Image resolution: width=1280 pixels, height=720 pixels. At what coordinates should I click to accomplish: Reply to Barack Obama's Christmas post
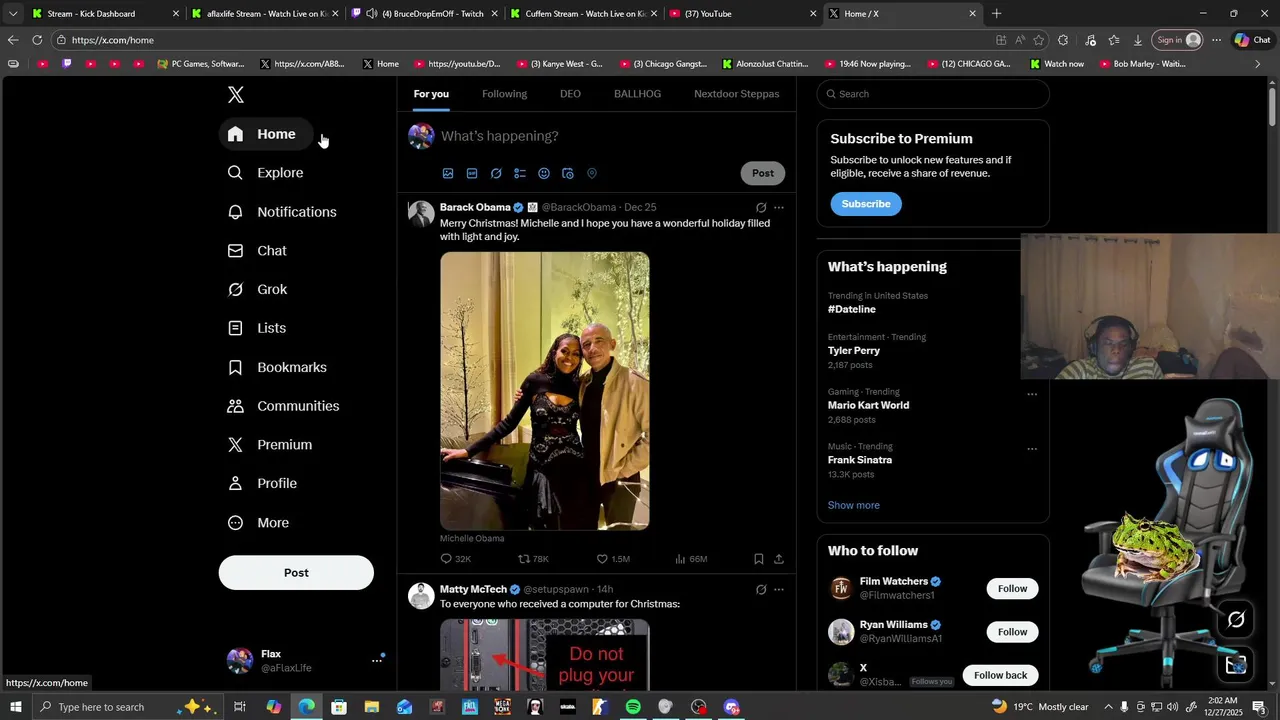click(455, 559)
